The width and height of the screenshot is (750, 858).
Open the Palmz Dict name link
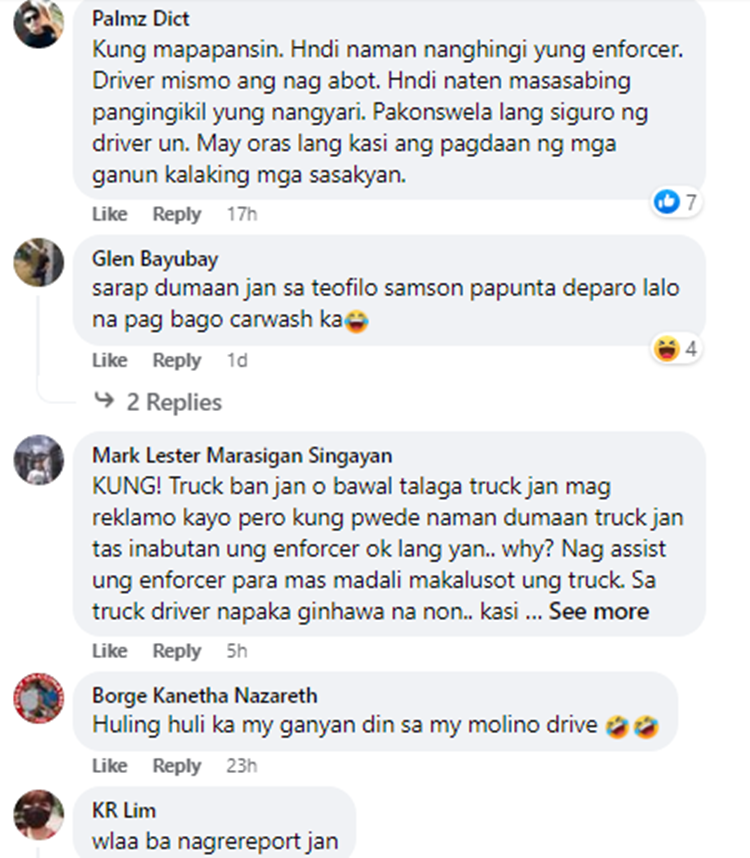click(141, 19)
